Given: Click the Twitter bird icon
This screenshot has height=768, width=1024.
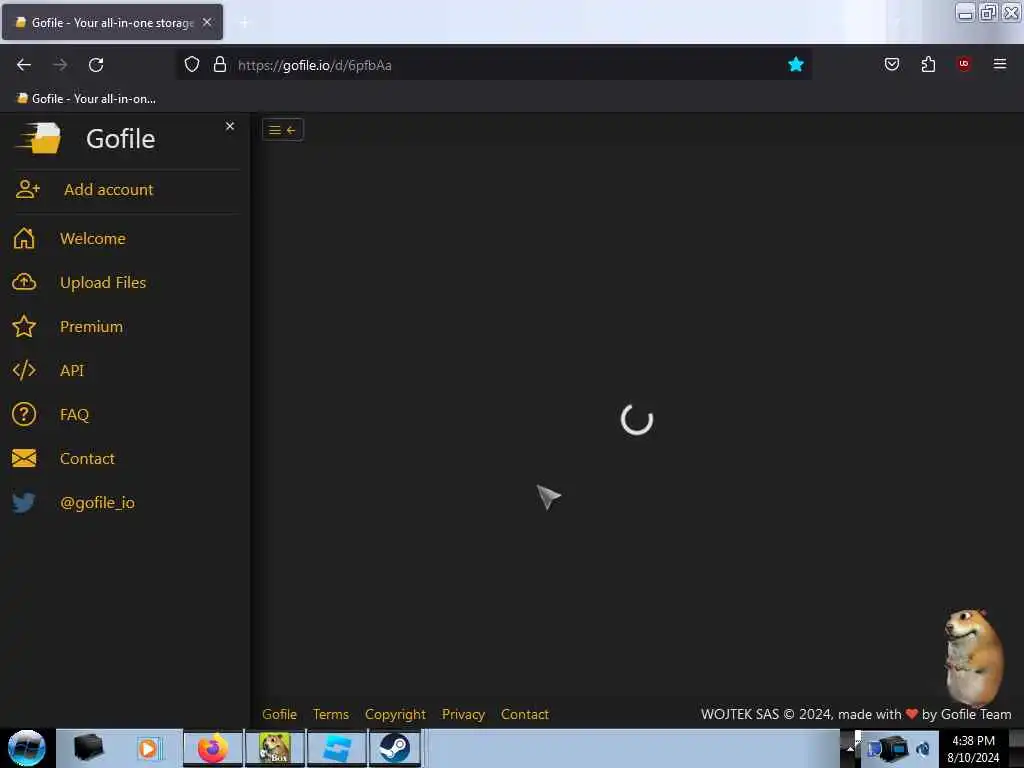Looking at the screenshot, I should pyautogui.click(x=24, y=502).
